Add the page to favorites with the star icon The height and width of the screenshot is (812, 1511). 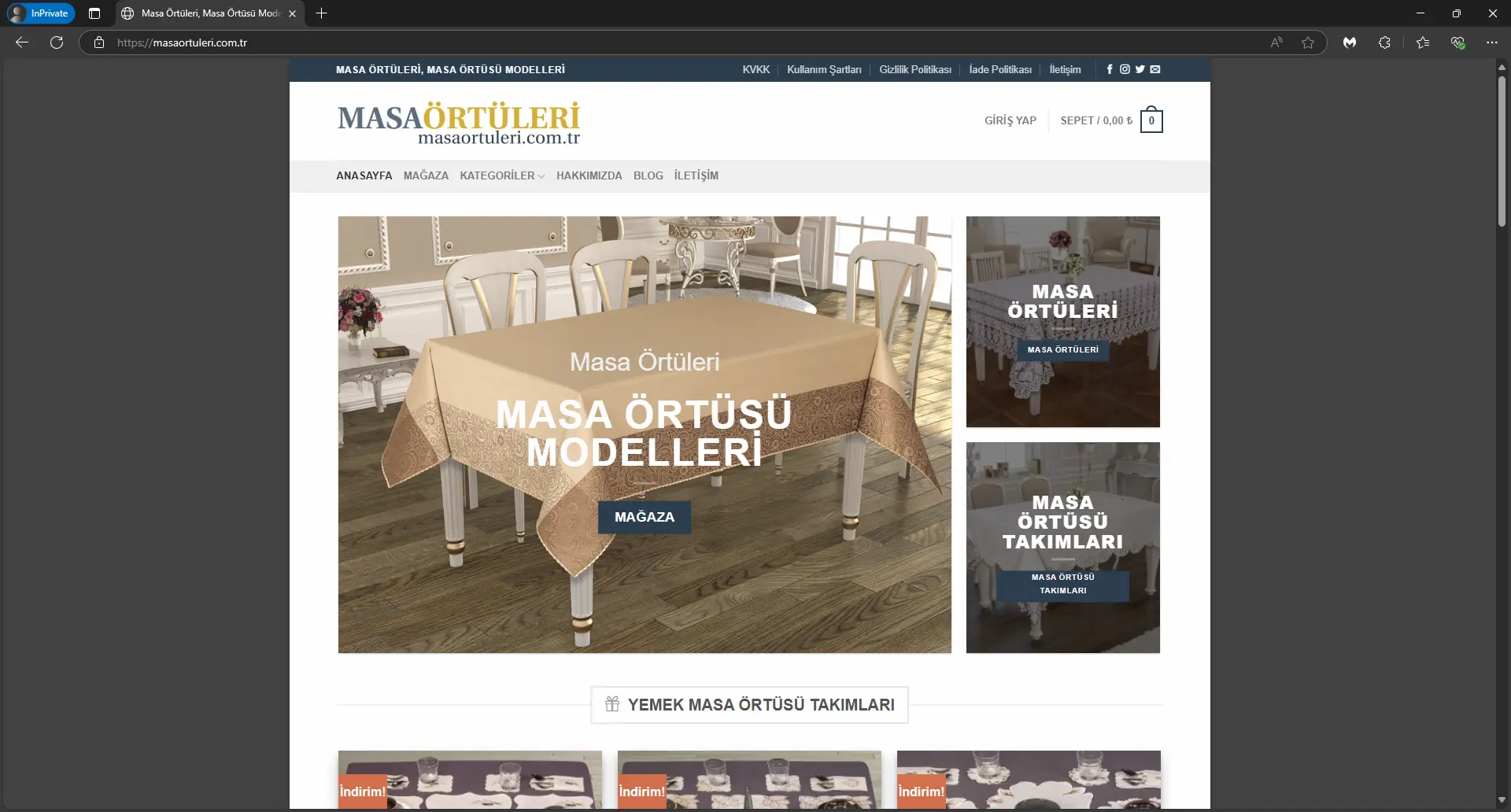tap(1309, 42)
